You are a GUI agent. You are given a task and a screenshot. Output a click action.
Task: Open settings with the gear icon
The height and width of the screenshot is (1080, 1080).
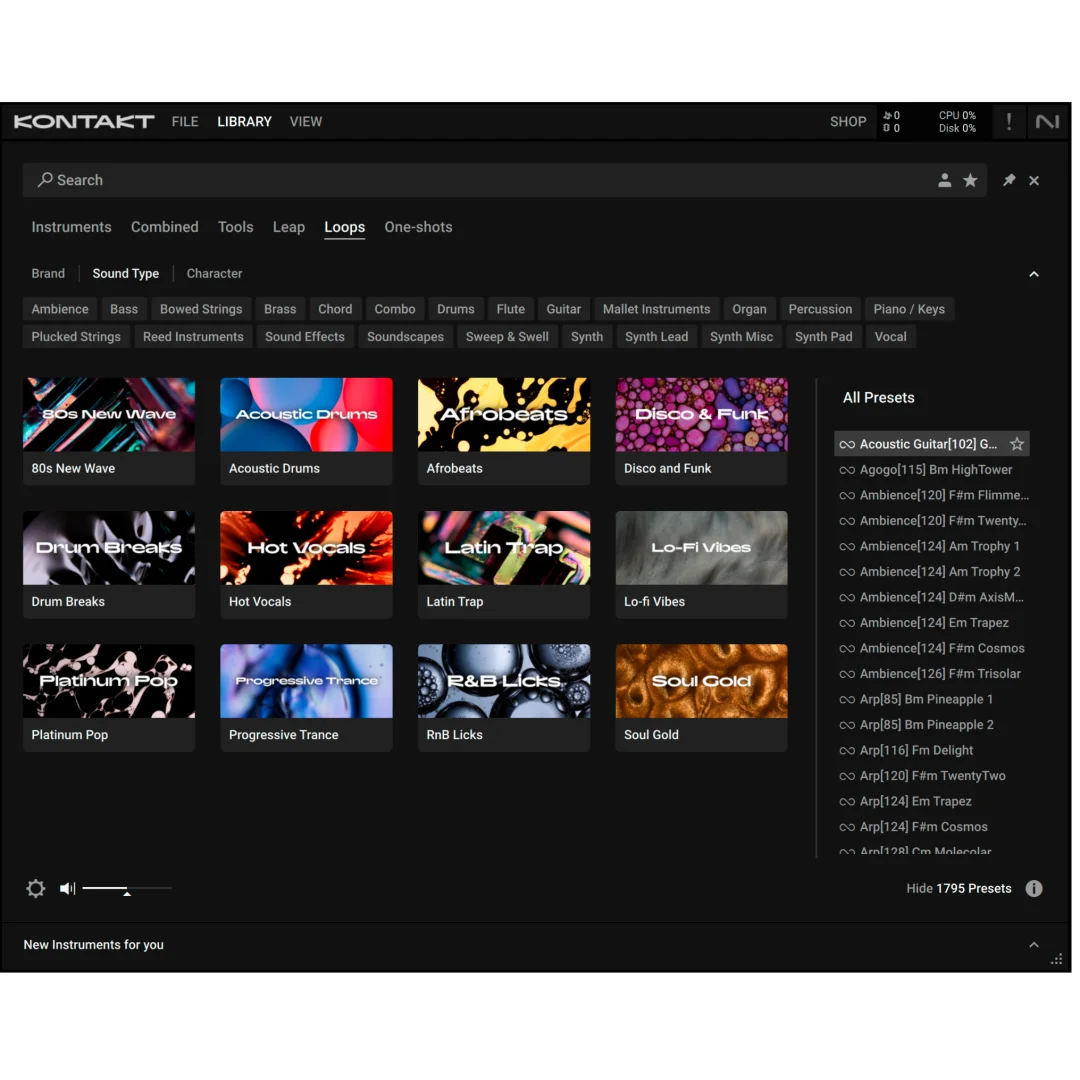click(x=36, y=888)
